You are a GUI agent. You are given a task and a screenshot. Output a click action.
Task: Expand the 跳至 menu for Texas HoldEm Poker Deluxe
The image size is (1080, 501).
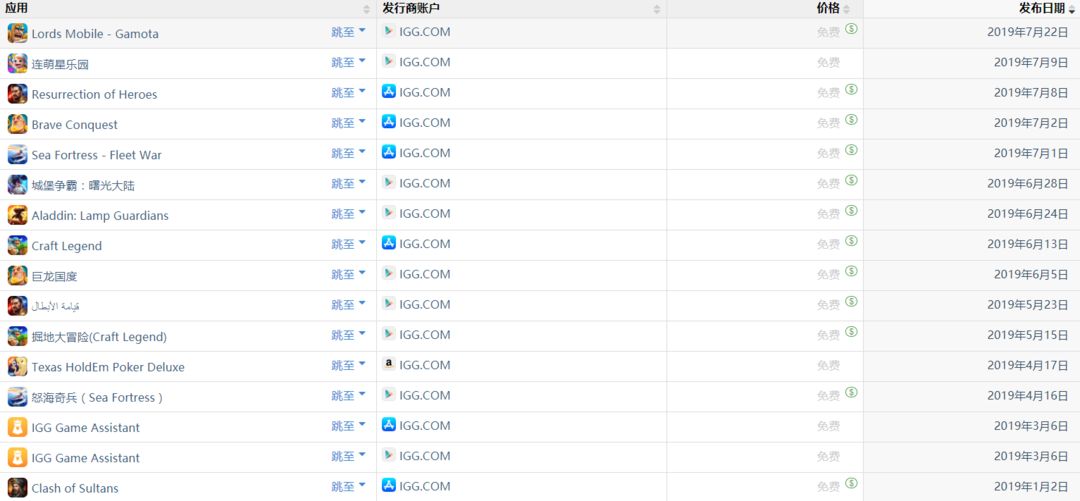349,366
